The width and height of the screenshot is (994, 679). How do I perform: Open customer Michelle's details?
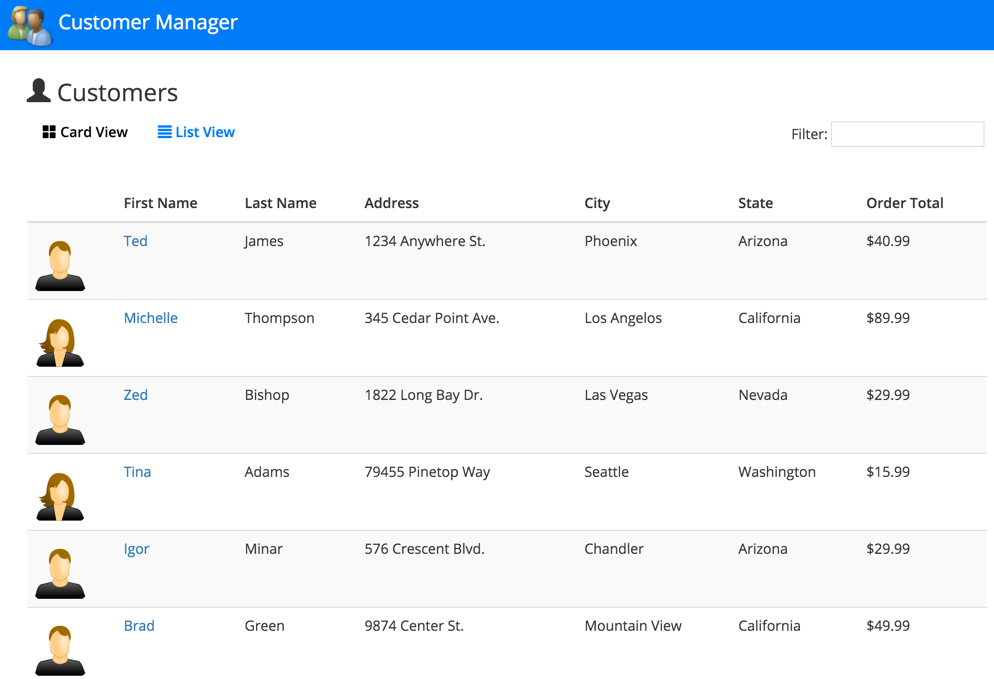point(151,318)
